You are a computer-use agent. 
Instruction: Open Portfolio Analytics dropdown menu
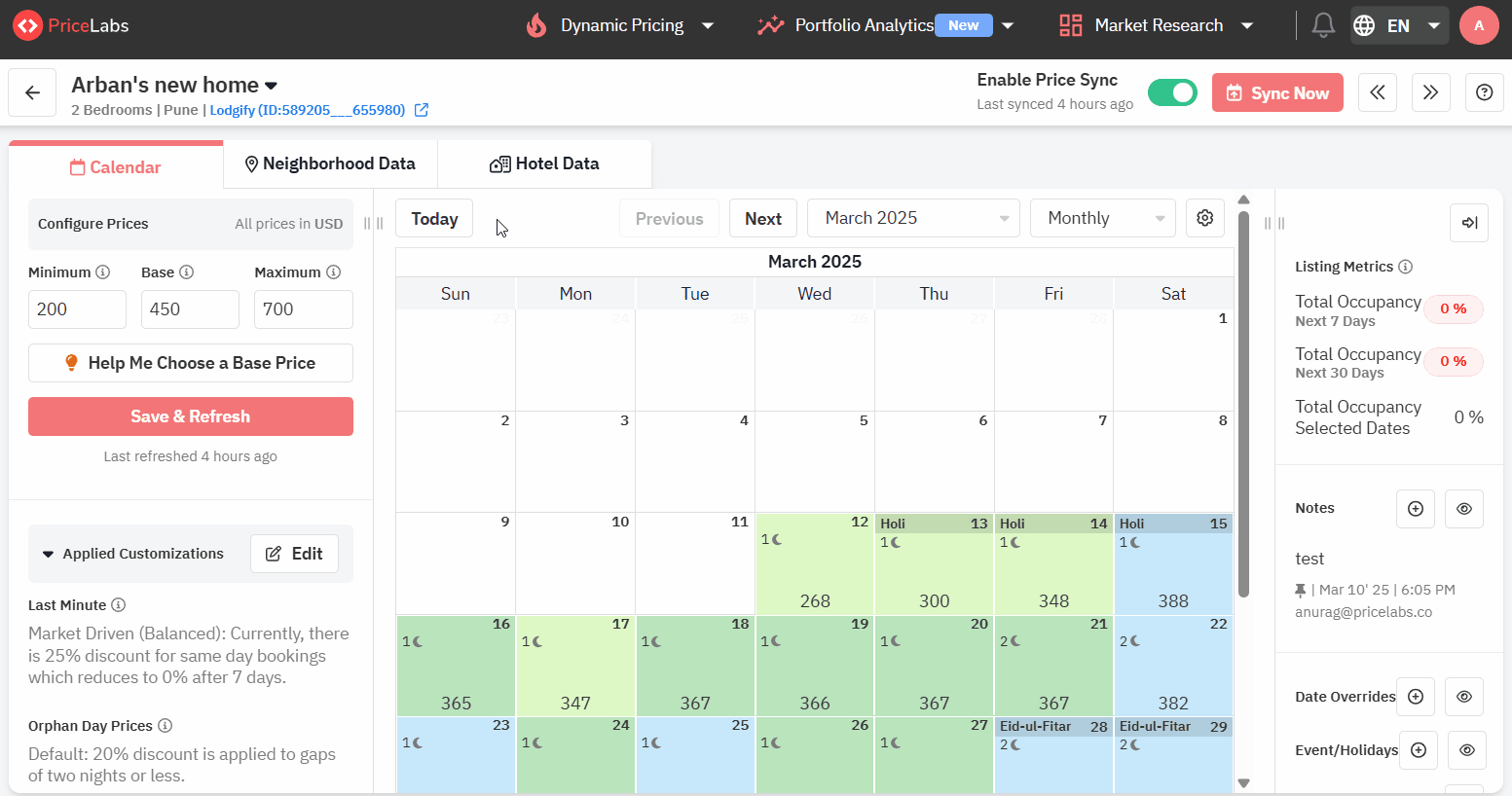click(x=886, y=25)
